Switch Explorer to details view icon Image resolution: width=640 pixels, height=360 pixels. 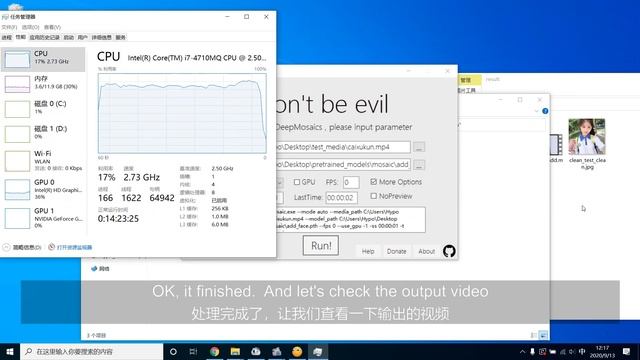[533, 335]
